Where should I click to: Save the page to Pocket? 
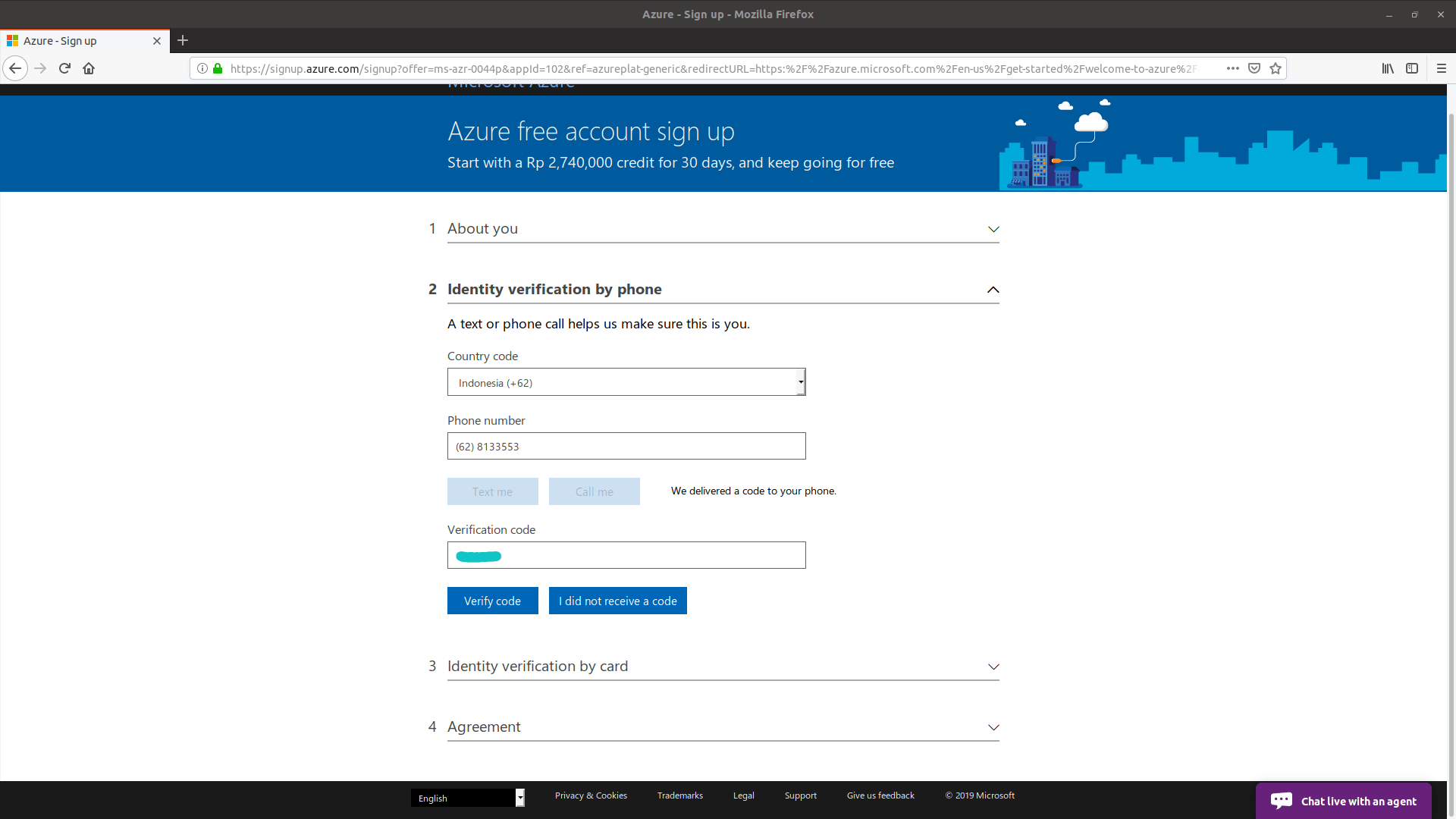click(x=1254, y=68)
